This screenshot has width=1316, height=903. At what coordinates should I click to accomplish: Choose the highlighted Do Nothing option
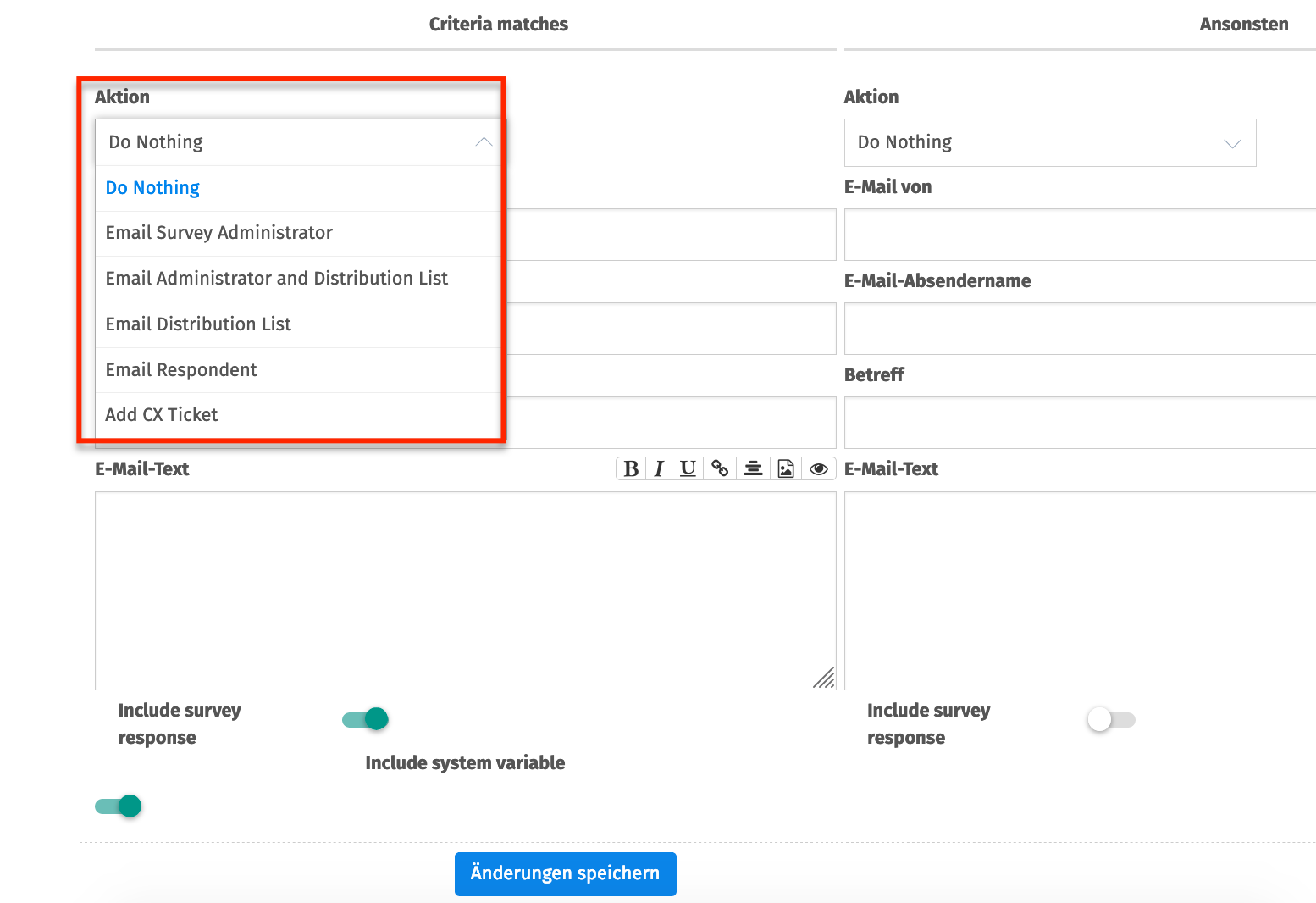[152, 187]
